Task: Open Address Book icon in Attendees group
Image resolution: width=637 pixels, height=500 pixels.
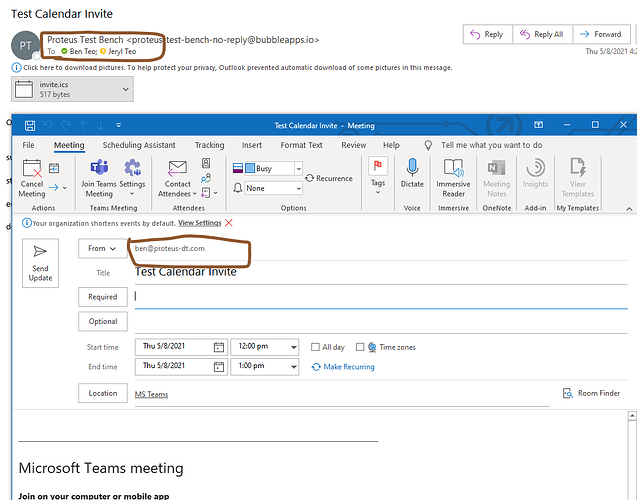Action: click(206, 163)
